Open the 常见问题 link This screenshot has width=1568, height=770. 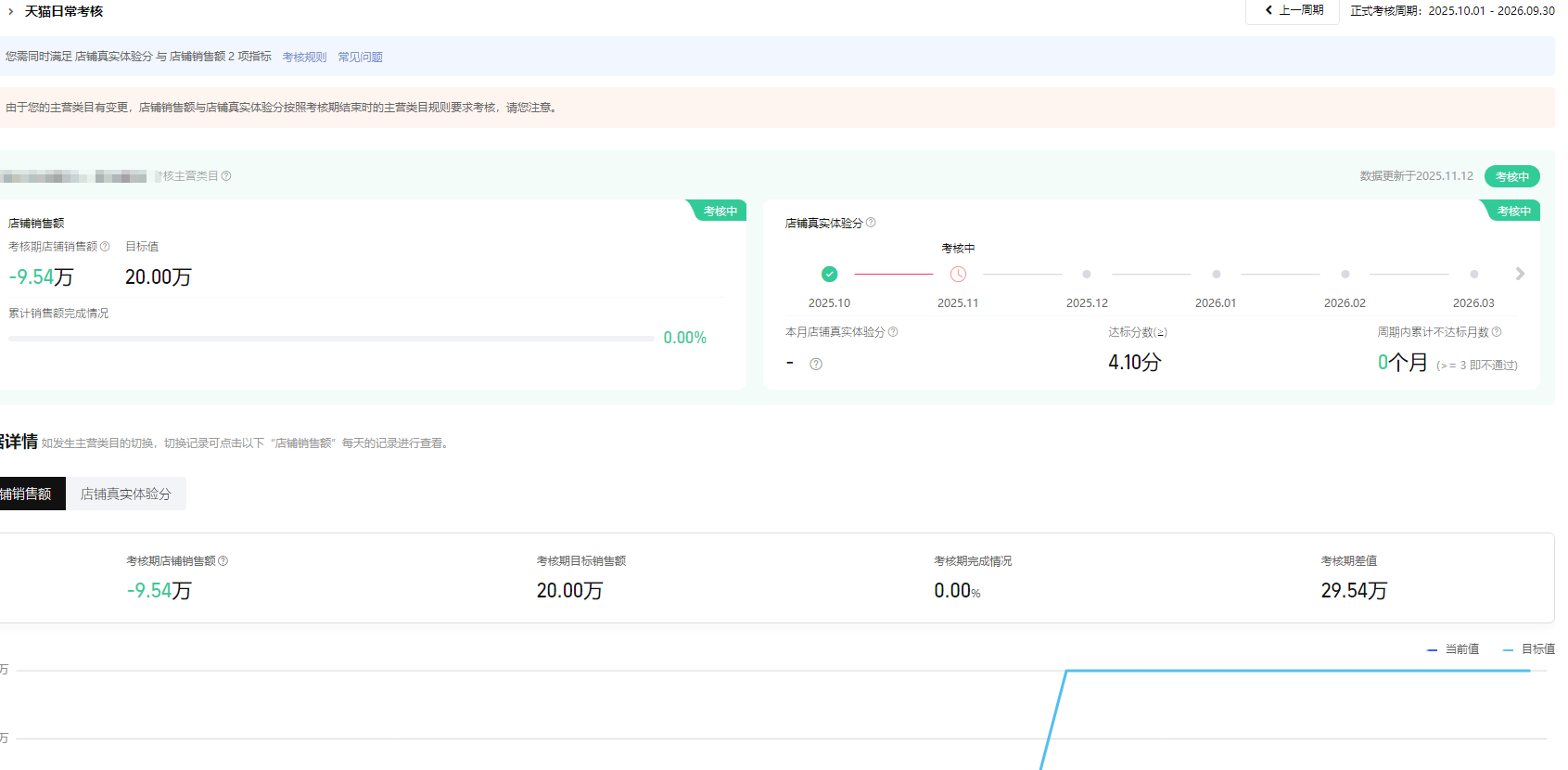pyautogui.click(x=360, y=58)
